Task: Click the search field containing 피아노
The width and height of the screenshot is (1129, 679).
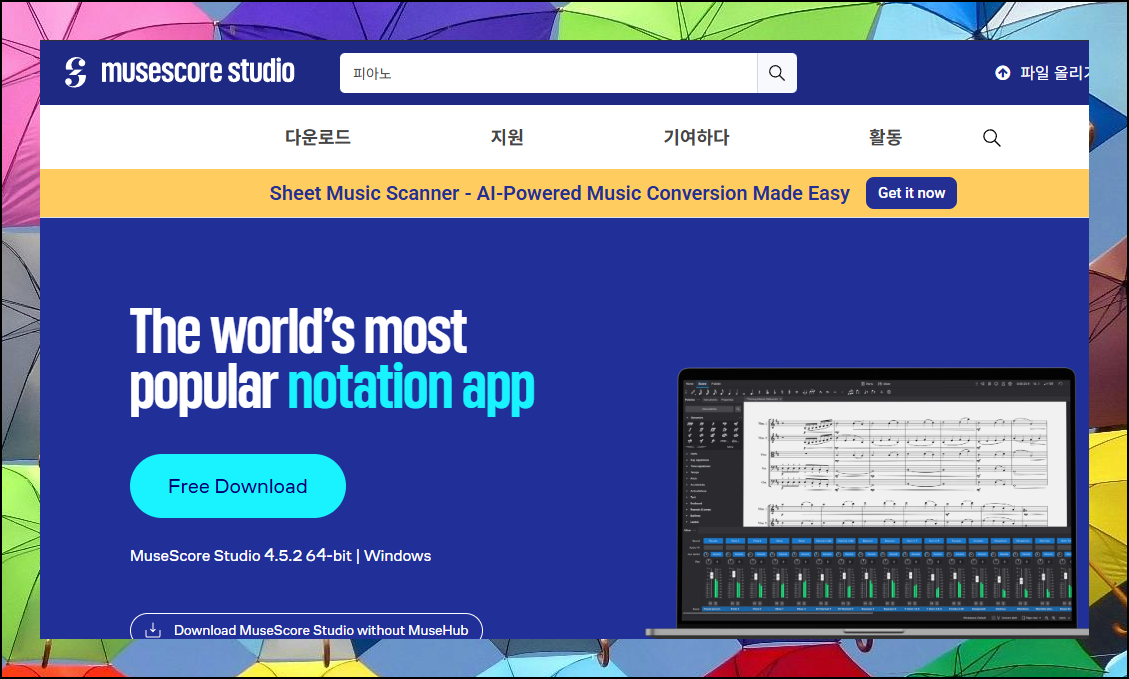Action: 549,73
